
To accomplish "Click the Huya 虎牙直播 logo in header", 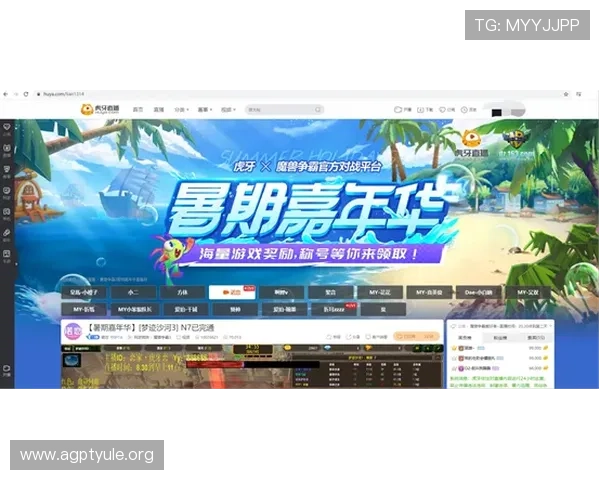I will pos(100,109).
